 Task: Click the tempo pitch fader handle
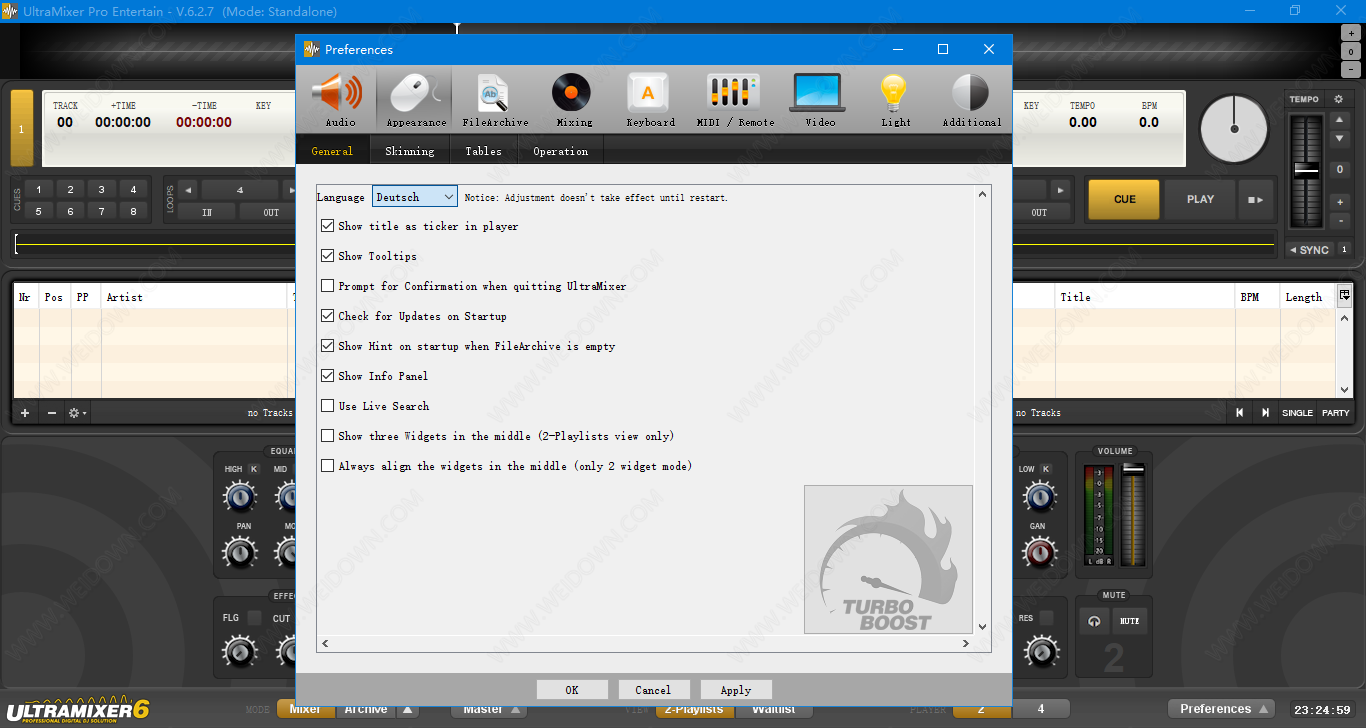1307,170
